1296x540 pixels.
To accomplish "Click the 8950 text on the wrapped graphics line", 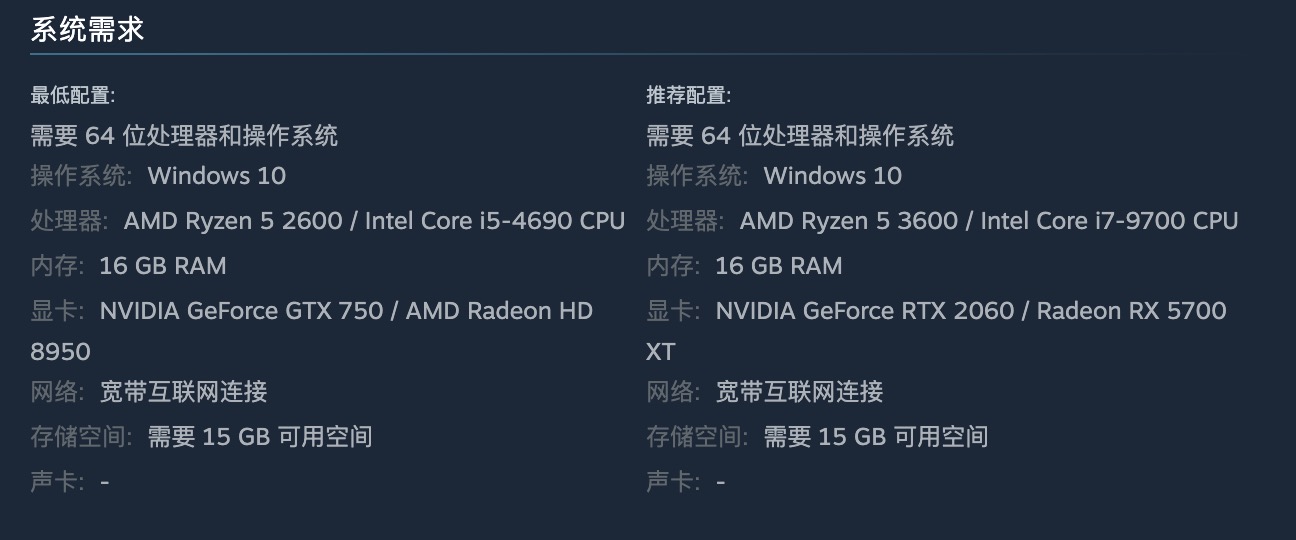I will point(60,352).
